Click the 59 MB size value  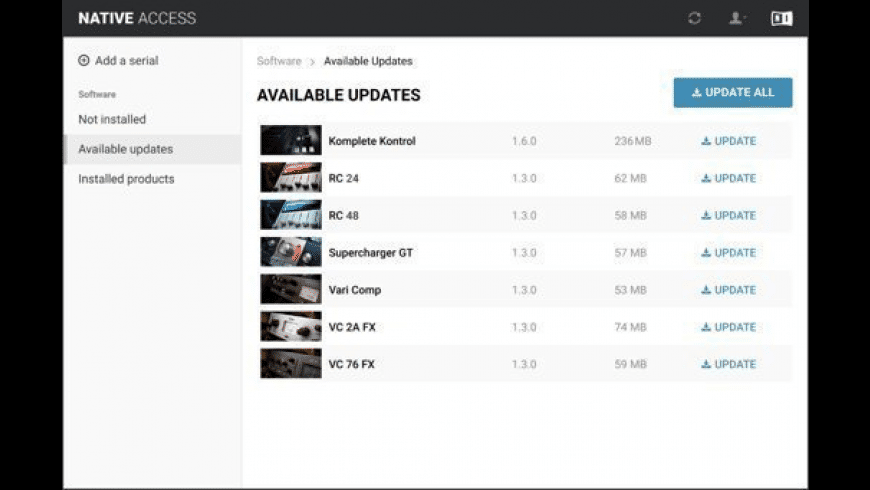[x=630, y=364]
